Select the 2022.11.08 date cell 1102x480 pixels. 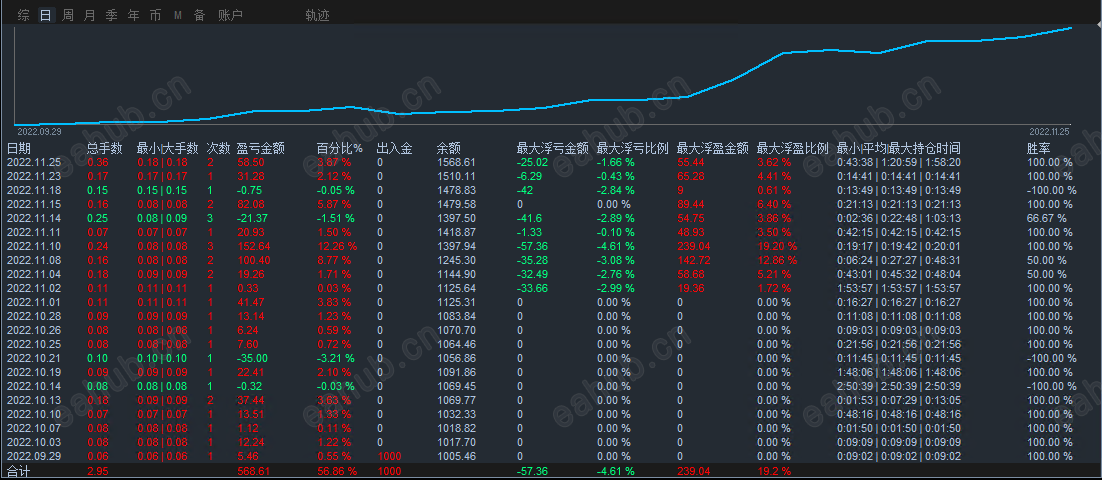[x=32, y=260]
